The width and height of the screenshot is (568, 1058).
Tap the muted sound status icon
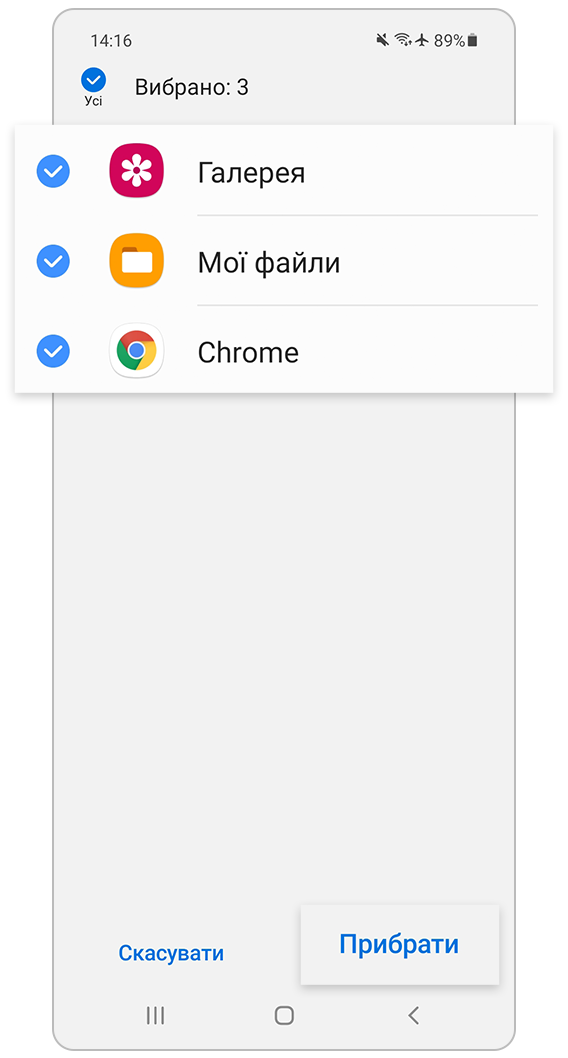pyautogui.click(x=382, y=40)
